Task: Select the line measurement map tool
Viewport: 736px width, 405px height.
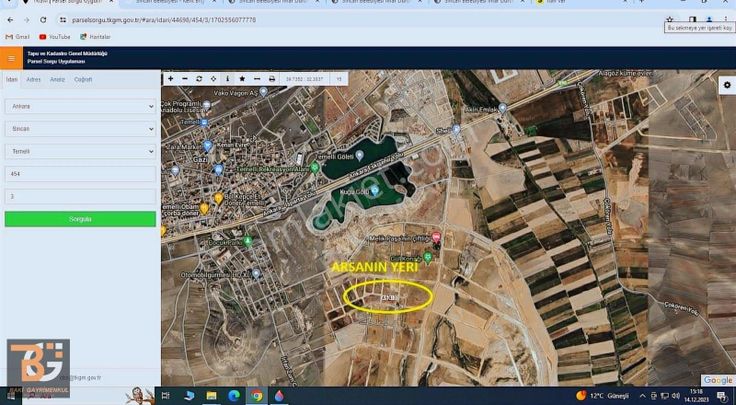Action: coord(257,79)
